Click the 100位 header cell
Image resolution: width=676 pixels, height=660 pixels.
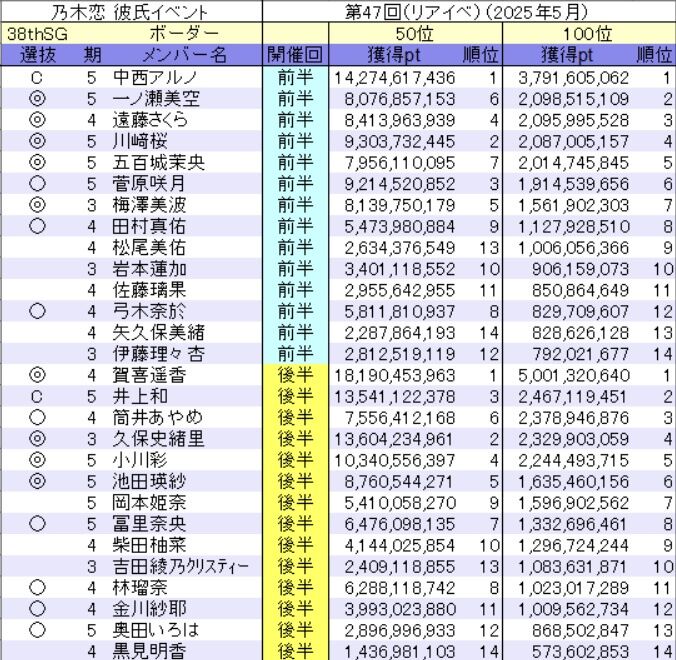click(x=587, y=34)
